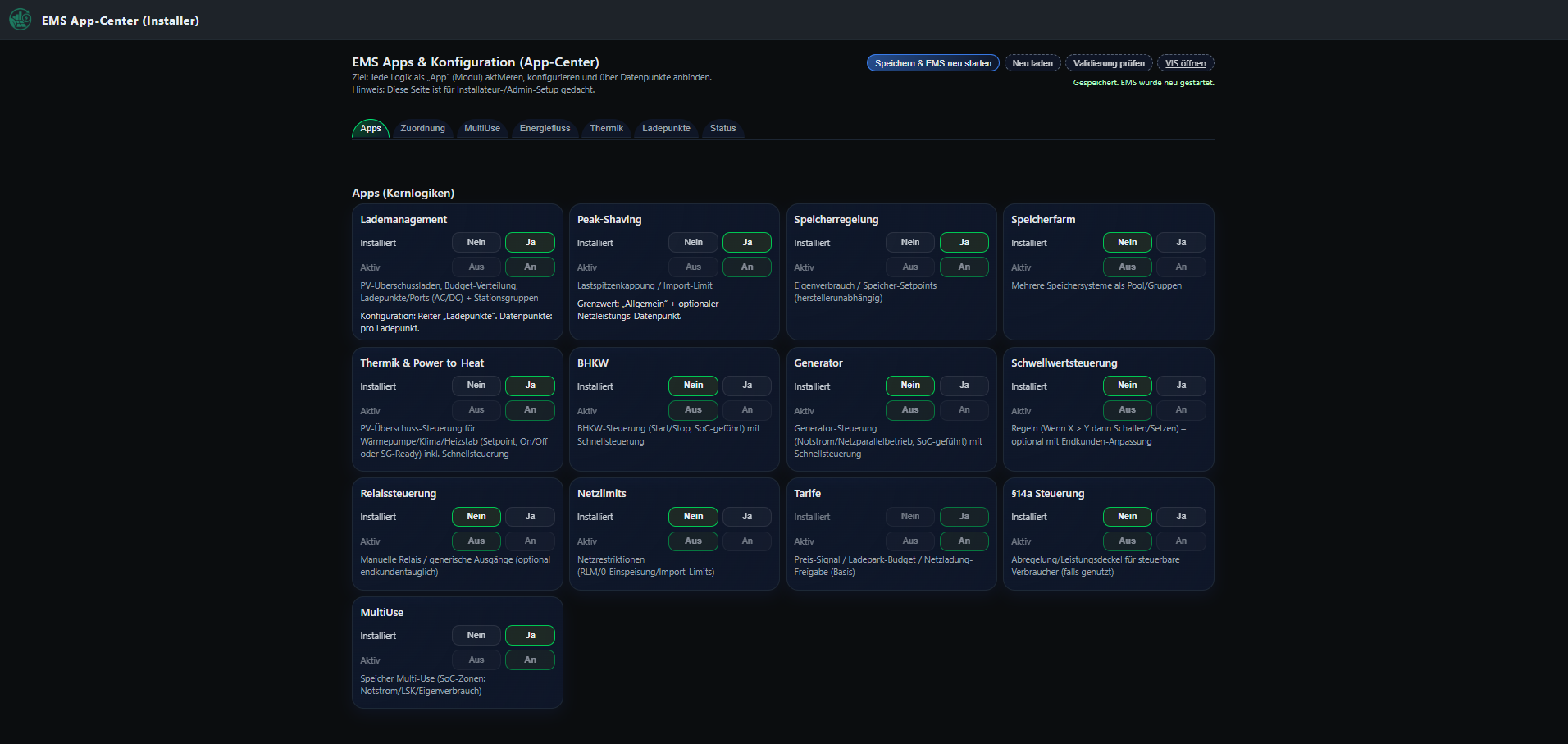The height and width of the screenshot is (744, 1568).
Task: Switch Relaissteuerung Aktiv to An
Action: pos(530,541)
